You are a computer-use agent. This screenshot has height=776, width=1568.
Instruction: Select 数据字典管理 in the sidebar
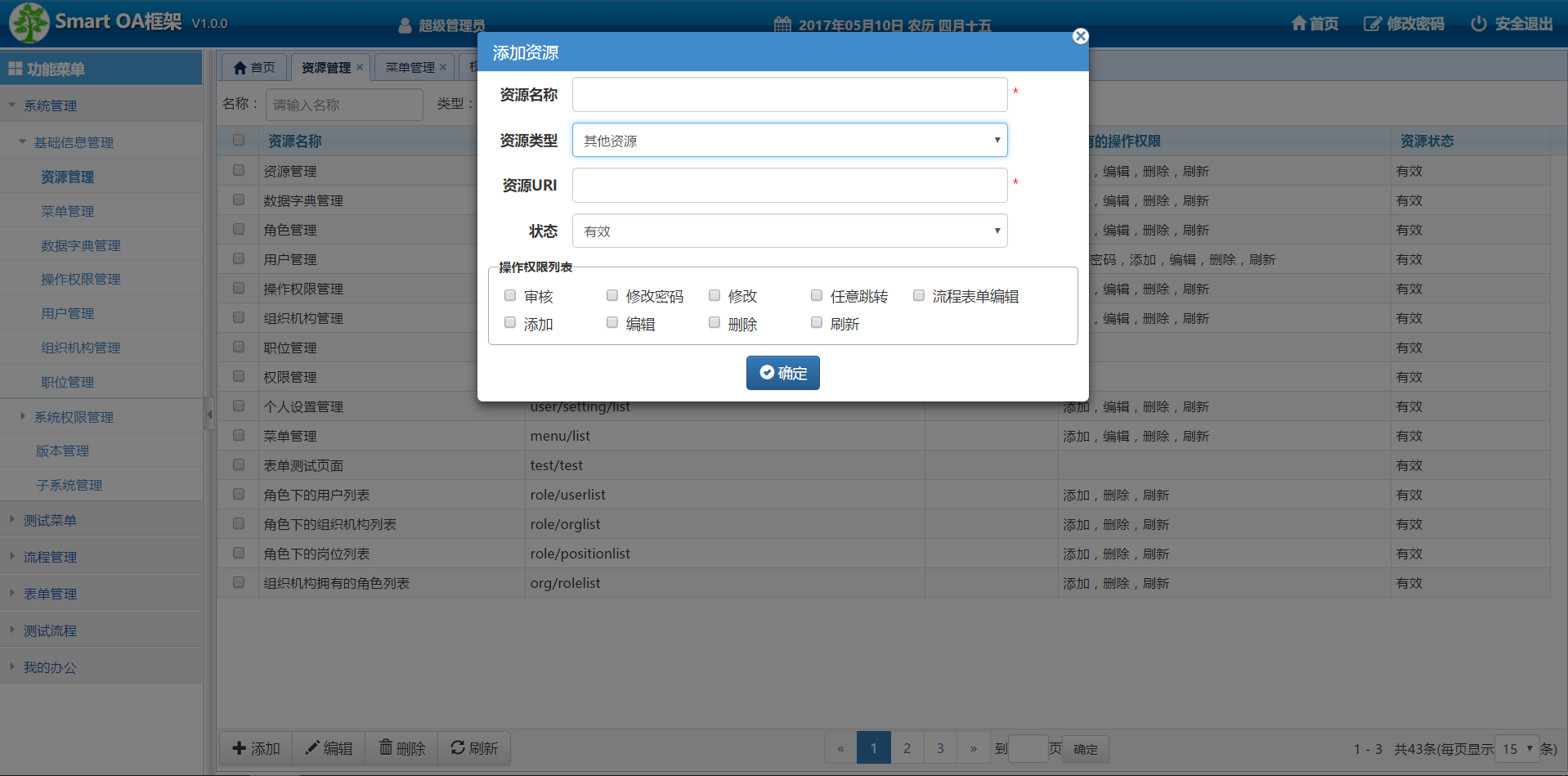coord(80,245)
